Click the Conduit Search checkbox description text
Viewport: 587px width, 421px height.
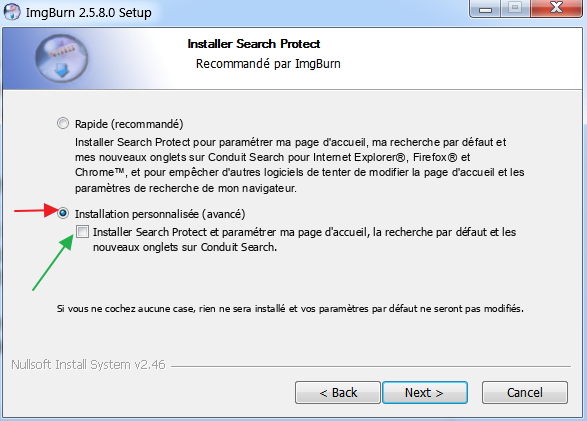click(x=304, y=240)
